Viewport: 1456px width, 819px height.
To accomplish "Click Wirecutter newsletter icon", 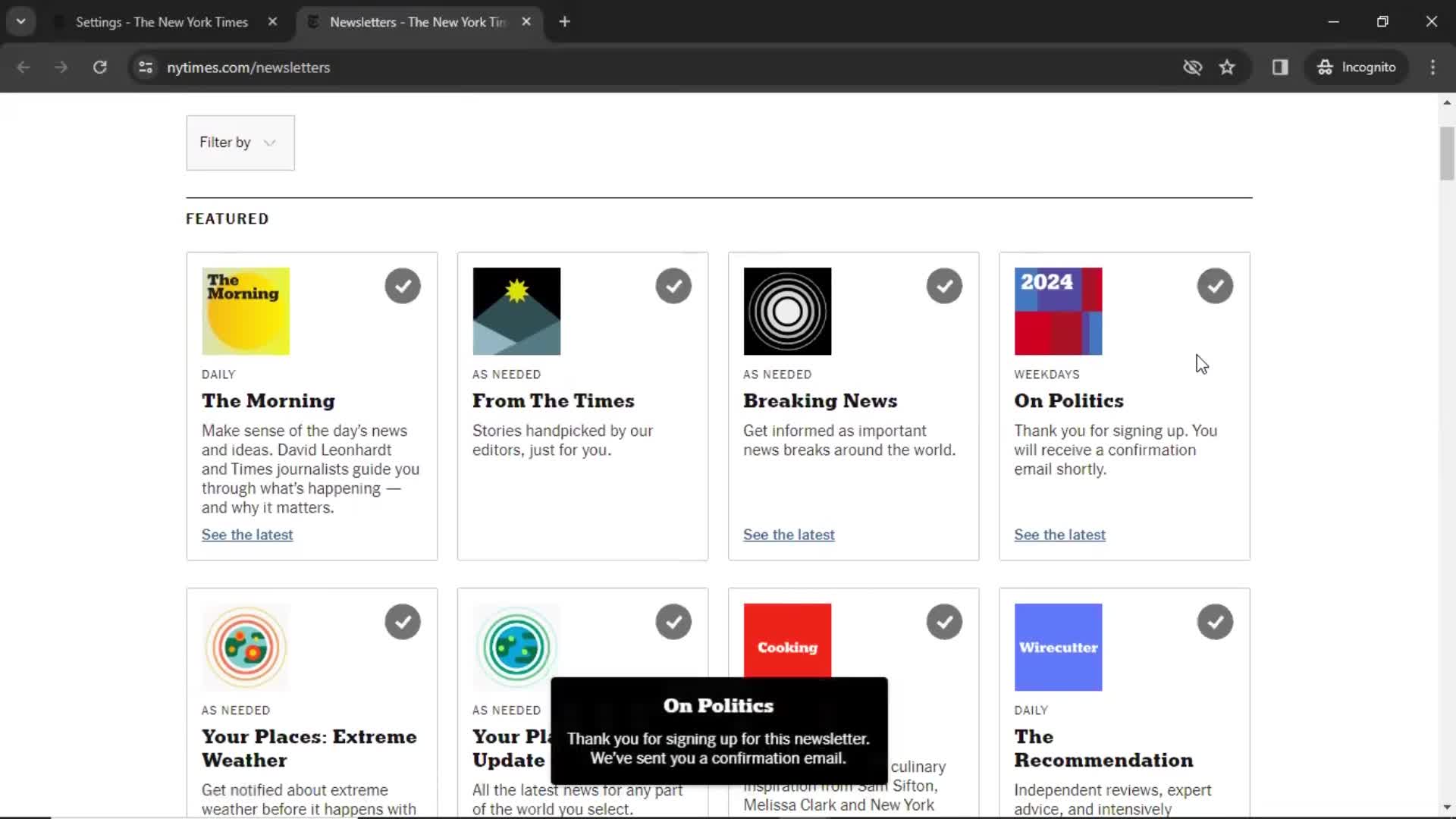I will [1058, 647].
